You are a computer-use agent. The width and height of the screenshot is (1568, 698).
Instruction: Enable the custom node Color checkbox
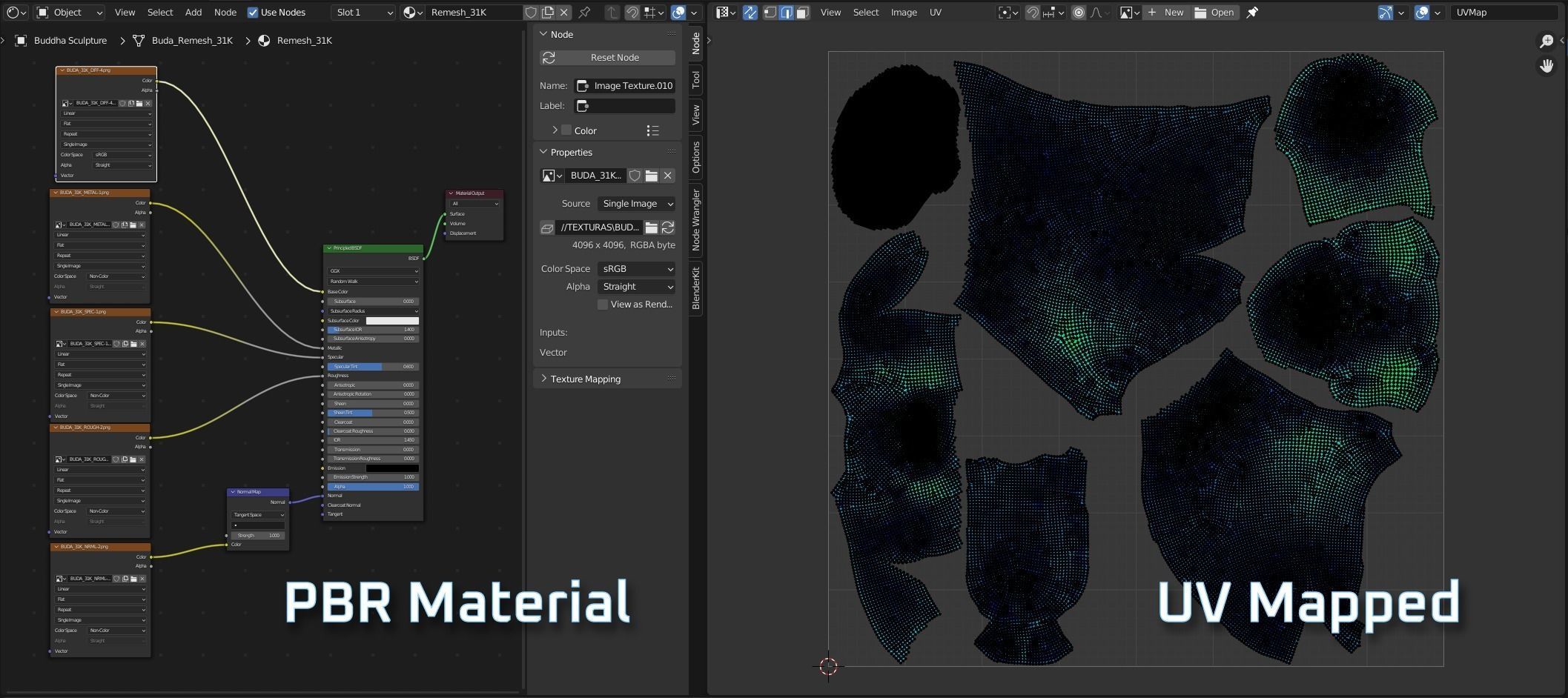(x=566, y=130)
